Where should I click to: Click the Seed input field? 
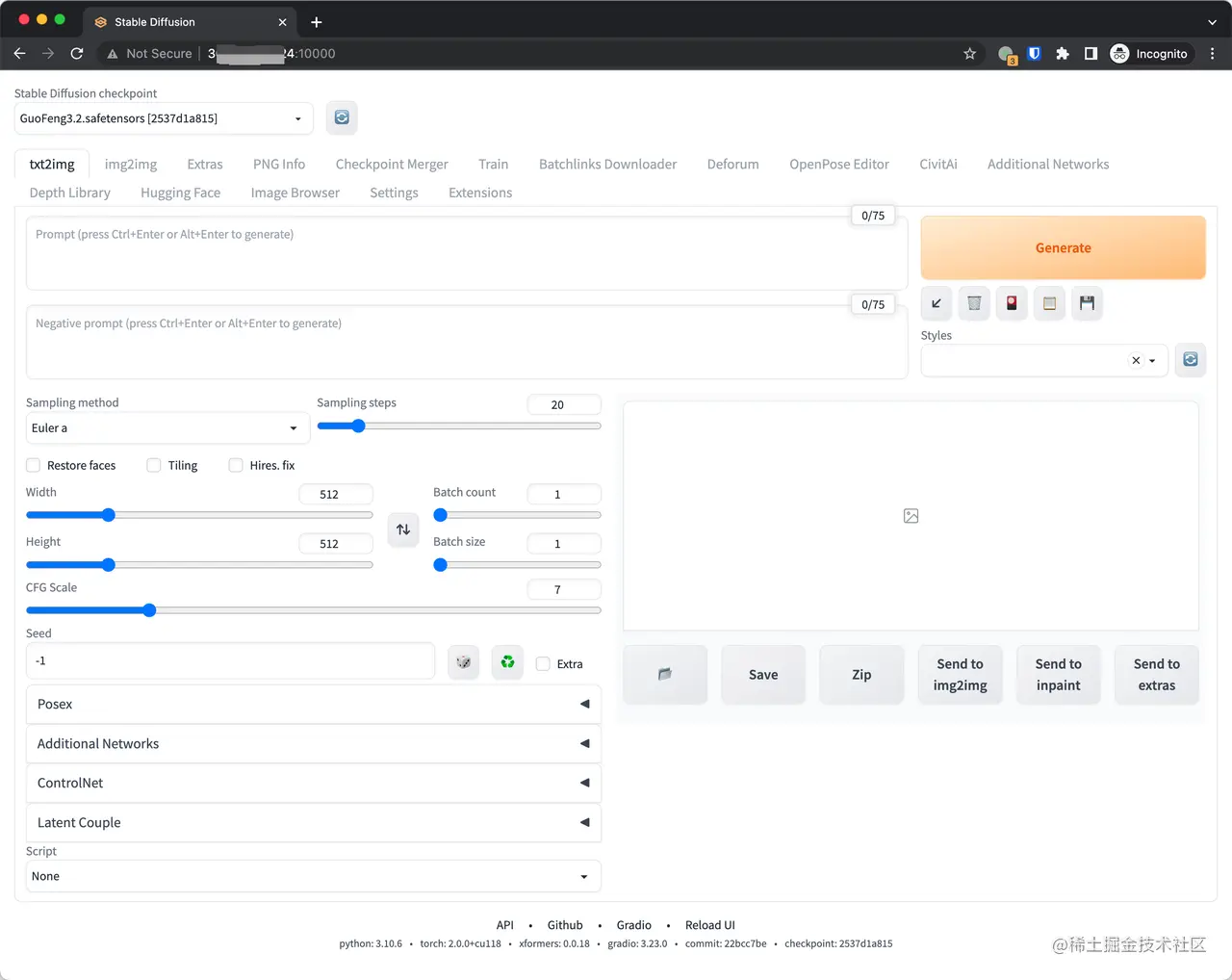(x=230, y=661)
